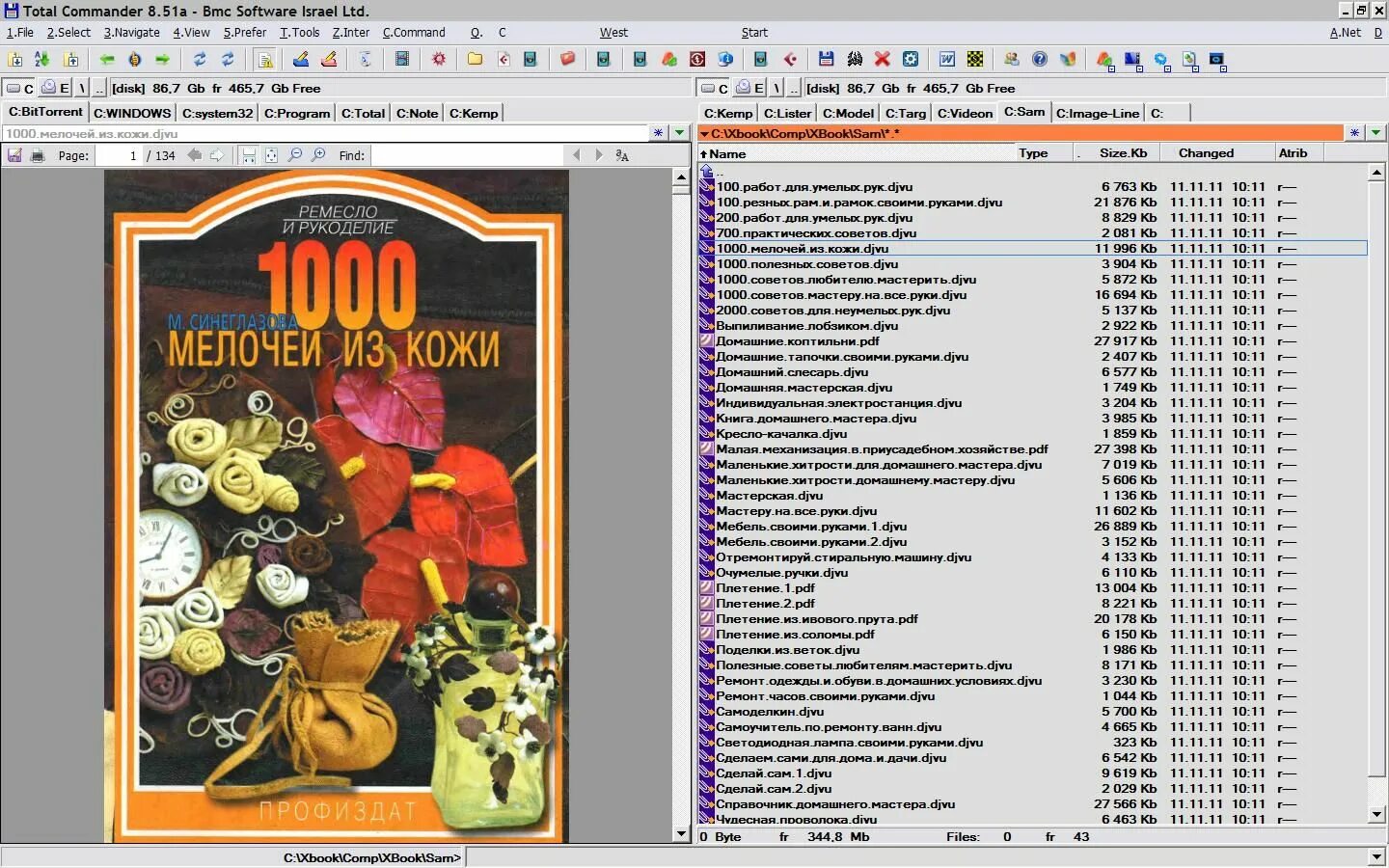
Task: Select file Плетение.1.pdf
Action: click(x=765, y=588)
